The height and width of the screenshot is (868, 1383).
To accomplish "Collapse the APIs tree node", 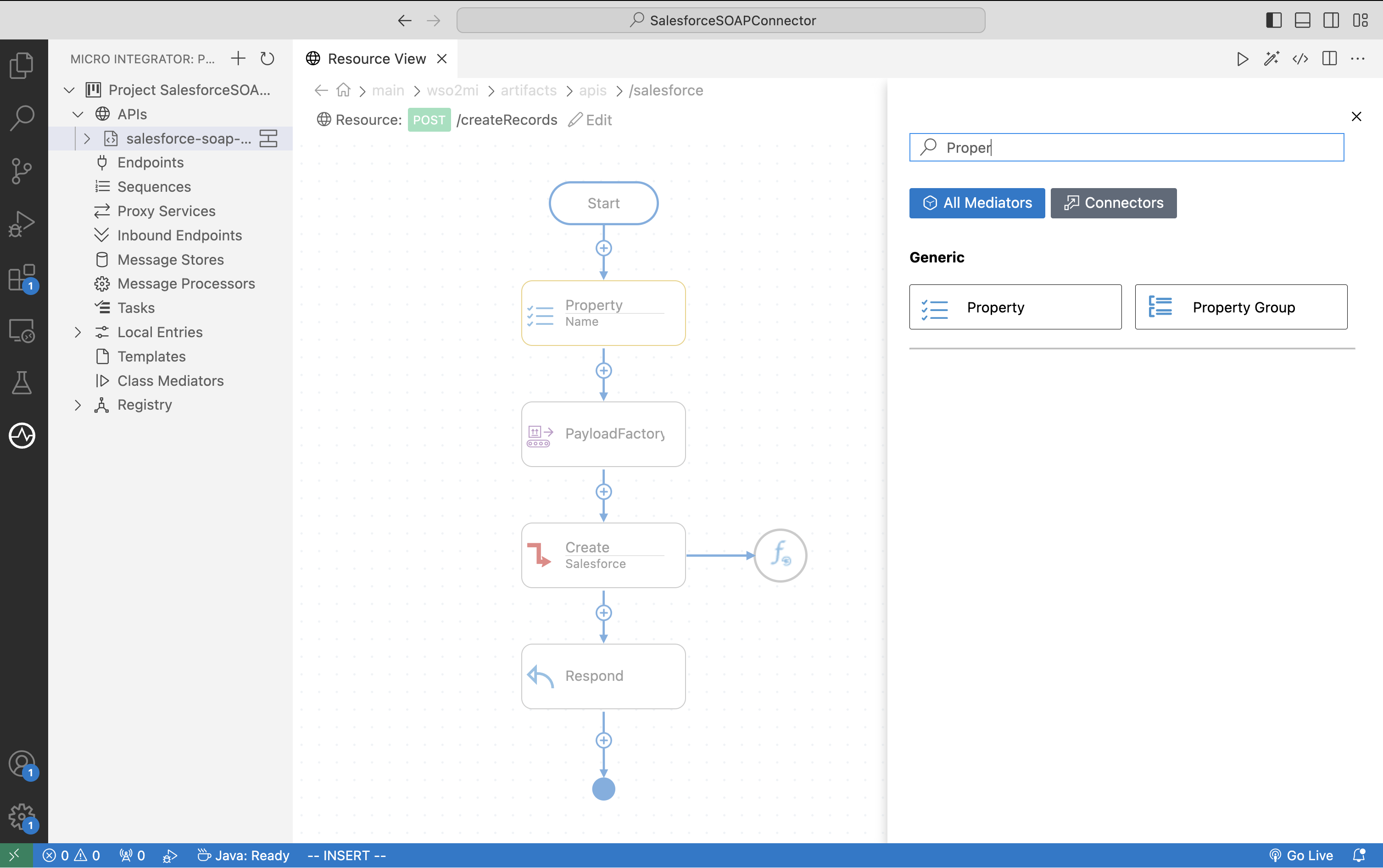I will [78, 114].
